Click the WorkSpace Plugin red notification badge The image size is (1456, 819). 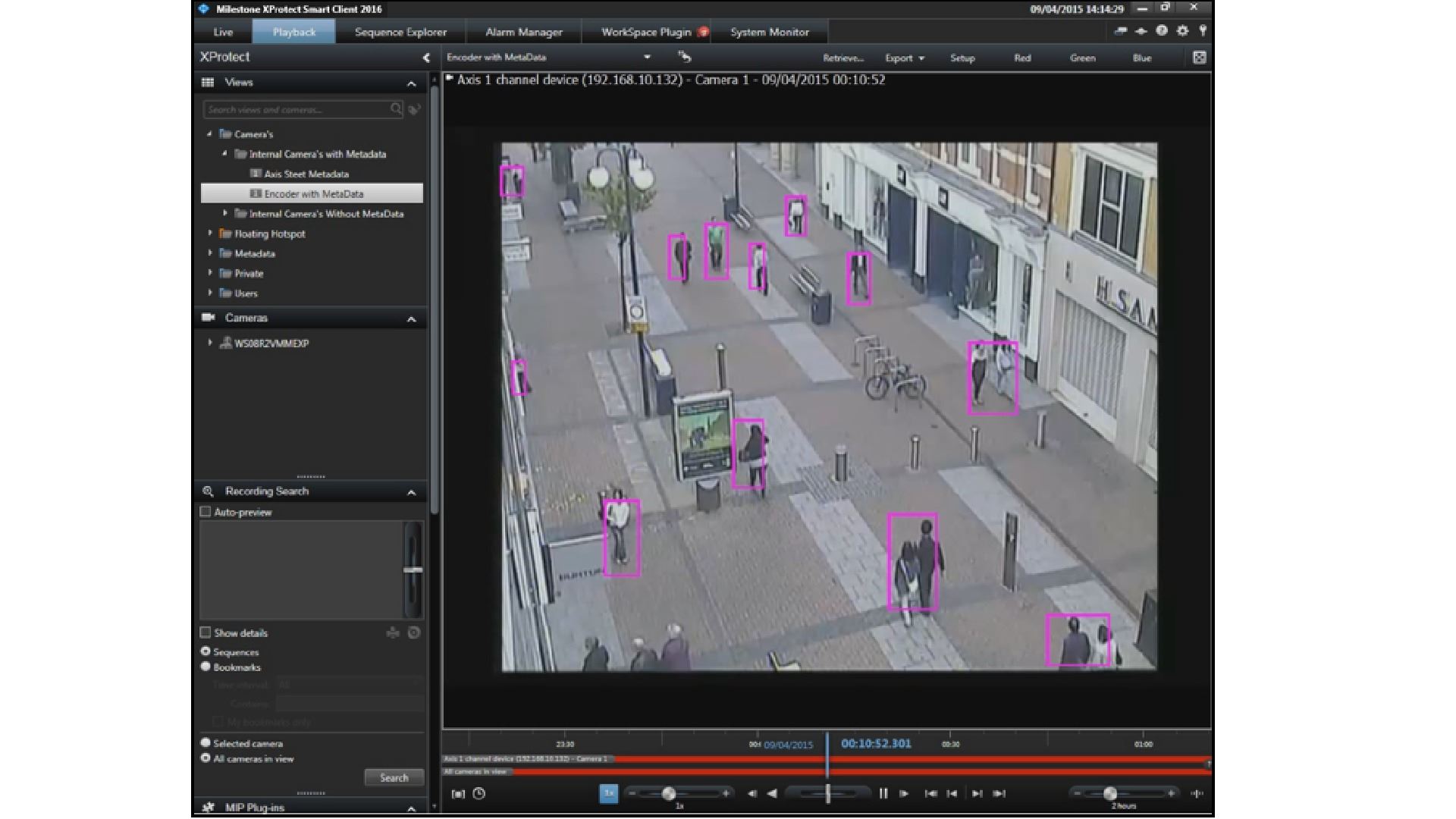tap(704, 32)
